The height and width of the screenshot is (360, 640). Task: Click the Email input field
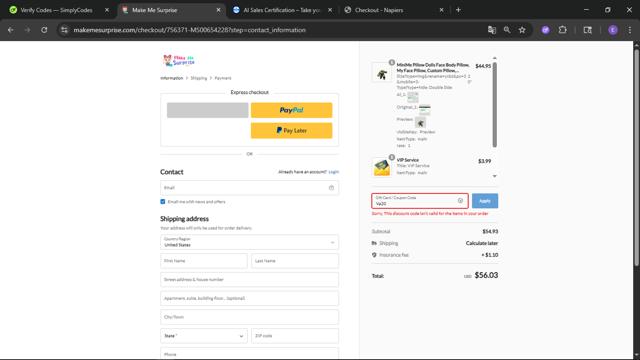click(x=249, y=188)
